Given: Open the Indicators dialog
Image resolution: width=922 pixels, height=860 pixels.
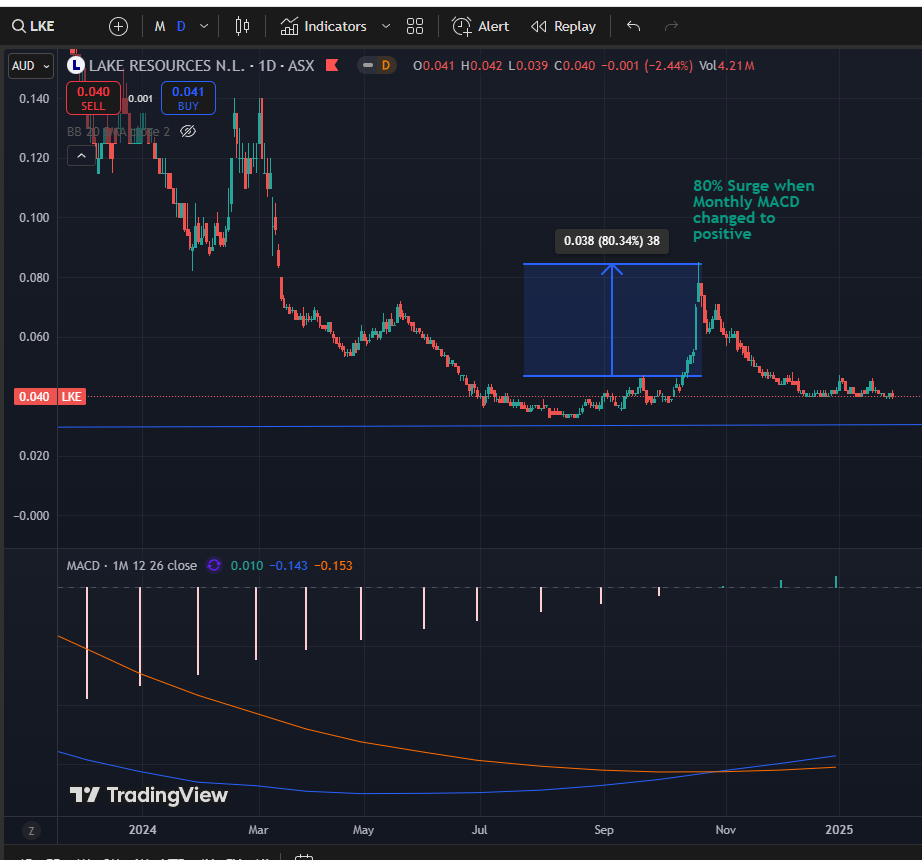Looking at the screenshot, I should (x=323, y=26).
